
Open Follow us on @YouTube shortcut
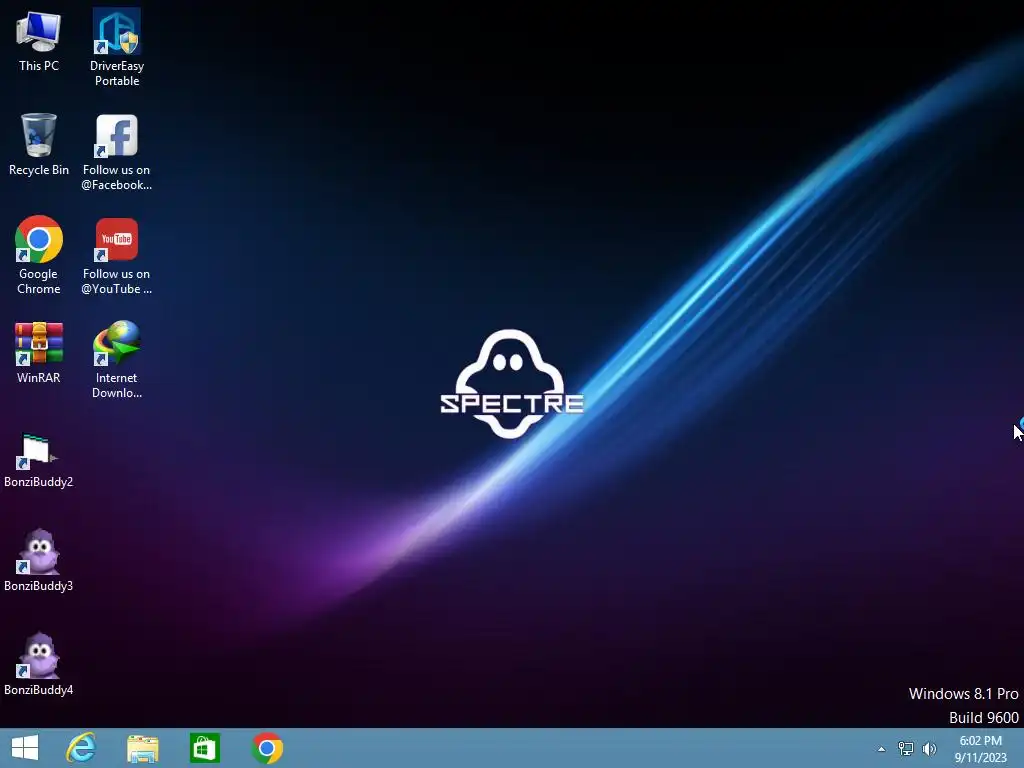tap(117, 255)
